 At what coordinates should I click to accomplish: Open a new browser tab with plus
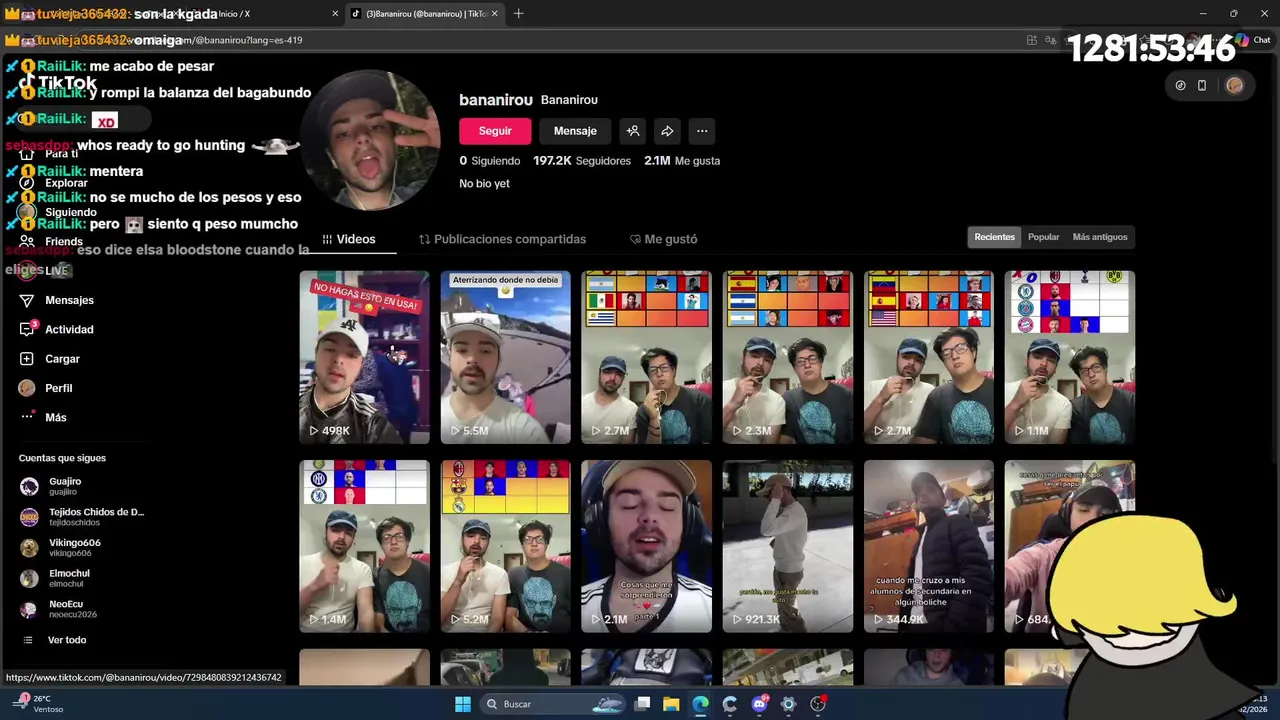(x=518, y=14)
